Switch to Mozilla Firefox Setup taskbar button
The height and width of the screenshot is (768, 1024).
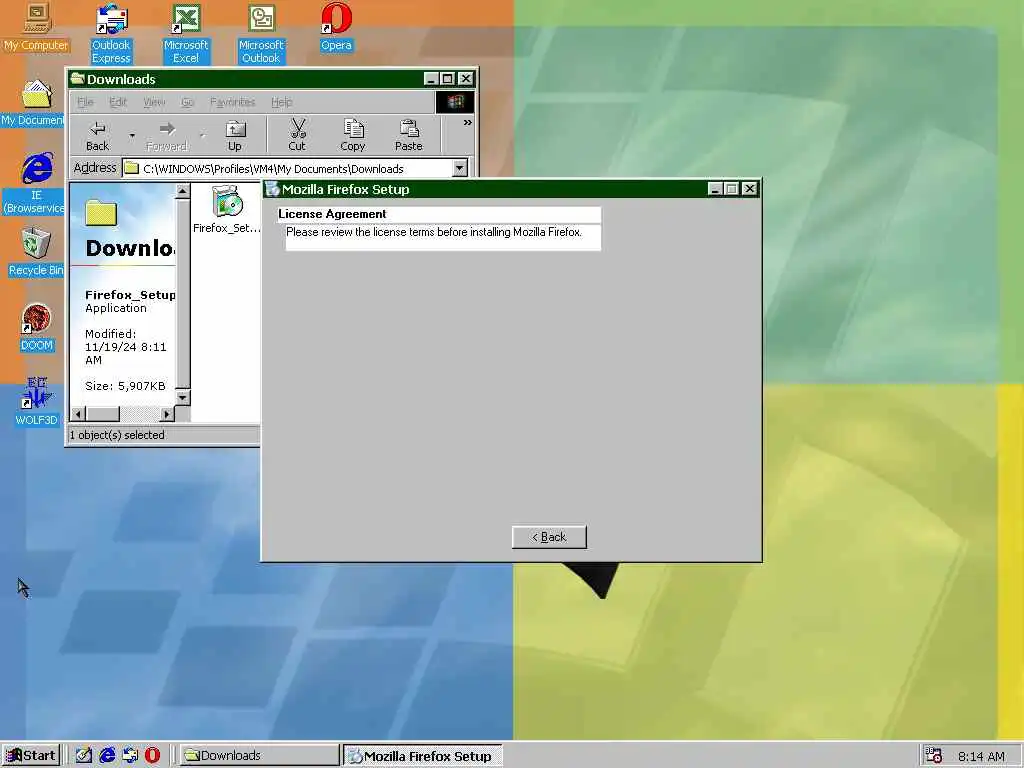coord(423,756)
